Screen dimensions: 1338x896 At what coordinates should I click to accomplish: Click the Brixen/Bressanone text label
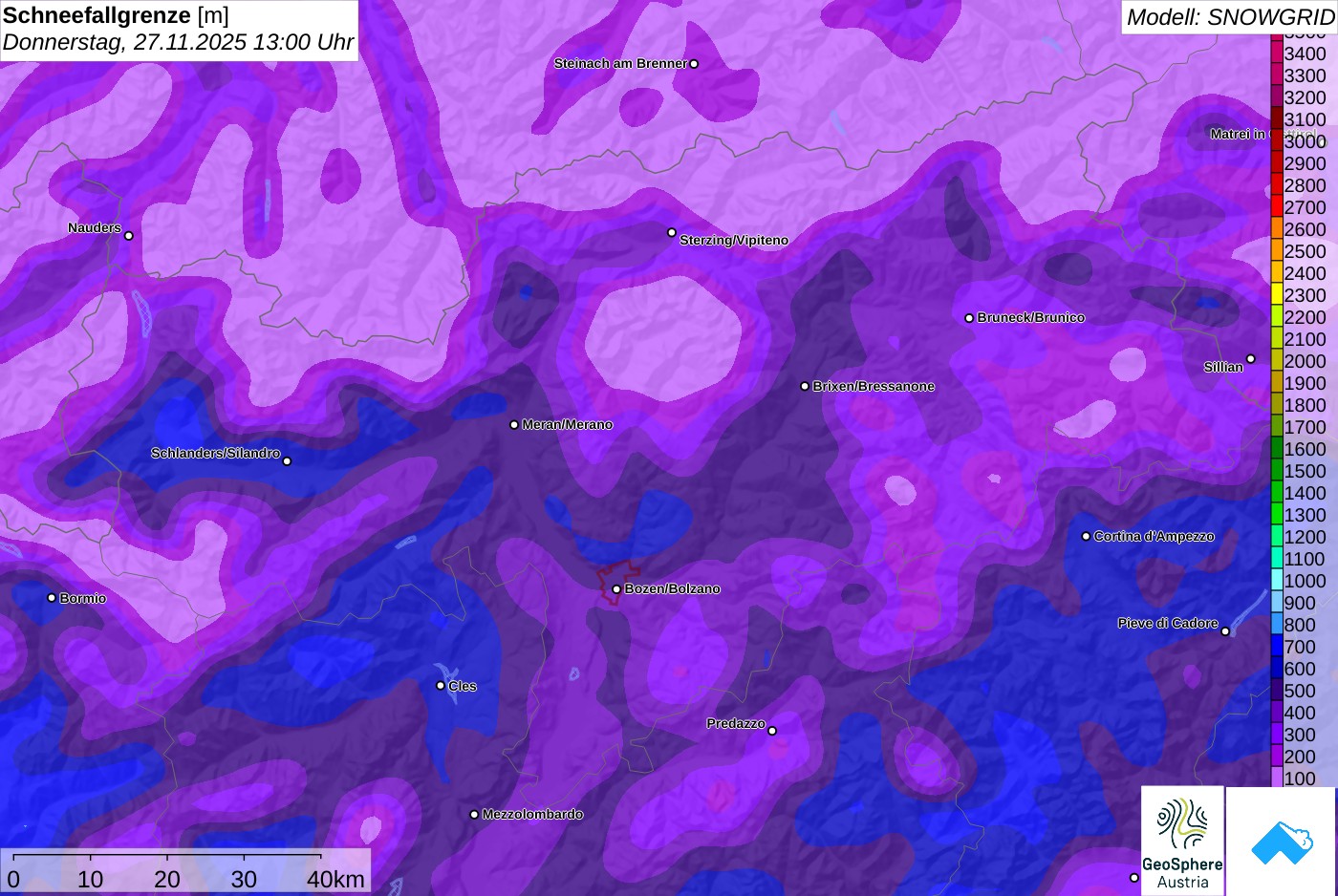[874, 387]
